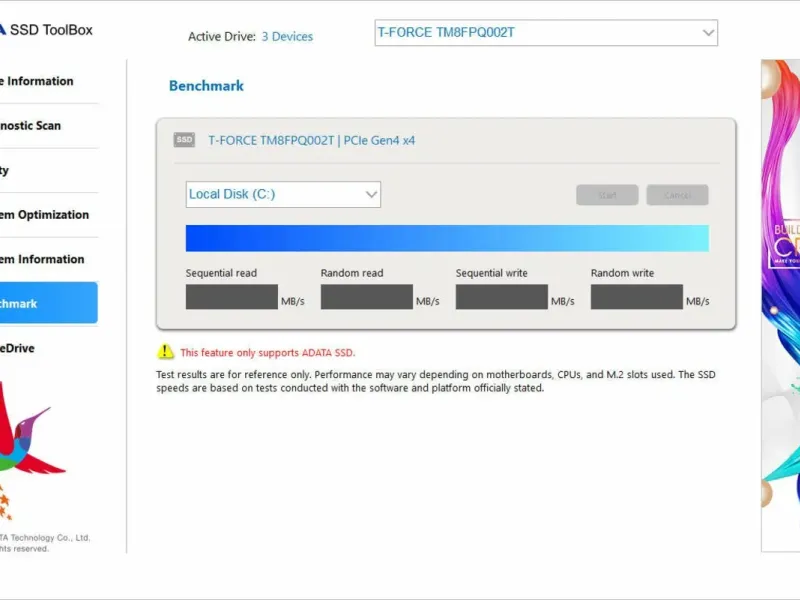
Task: Click the SSD drive icon in benchmark panel
Action: point(184,140)
